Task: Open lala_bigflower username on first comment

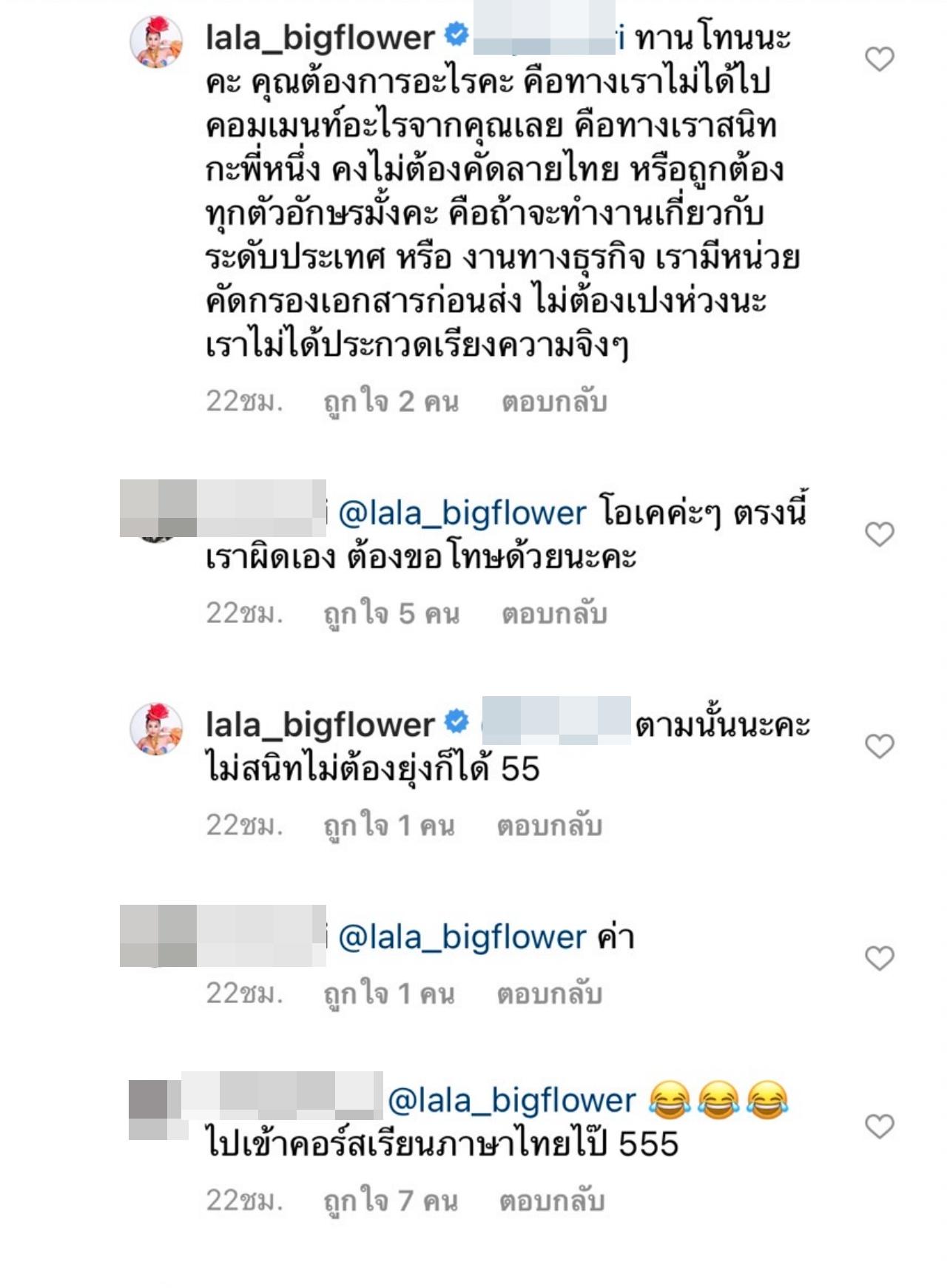Action: (320, 37)
